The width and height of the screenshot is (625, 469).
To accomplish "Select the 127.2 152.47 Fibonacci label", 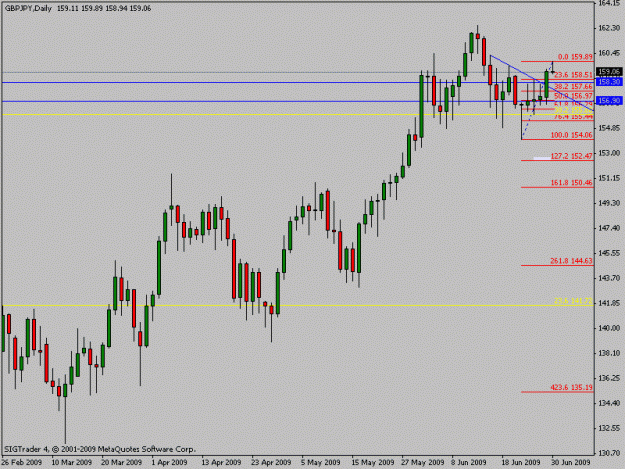I will click(572, 156).
